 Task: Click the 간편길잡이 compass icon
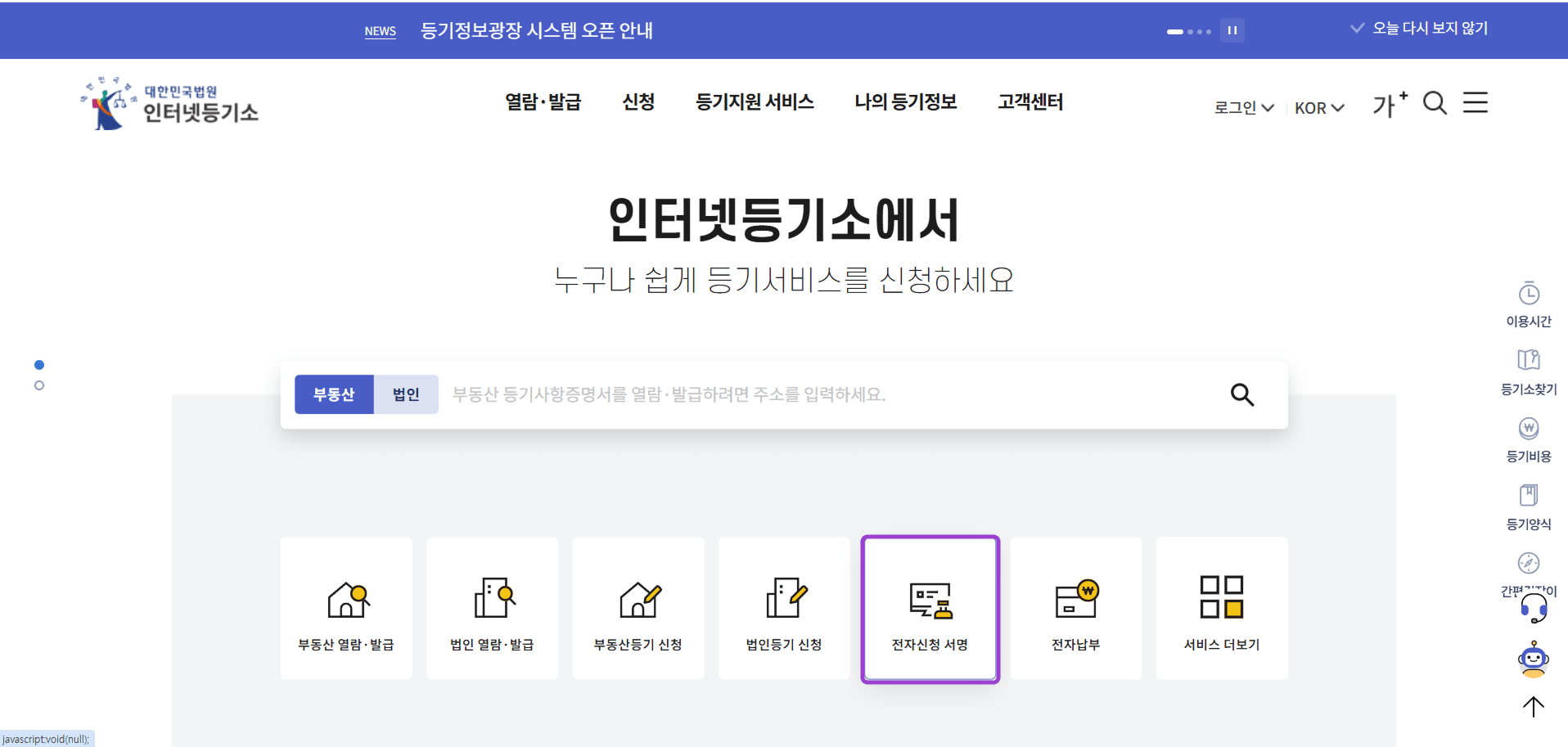pyautogui.click(x=1529, y=563)
